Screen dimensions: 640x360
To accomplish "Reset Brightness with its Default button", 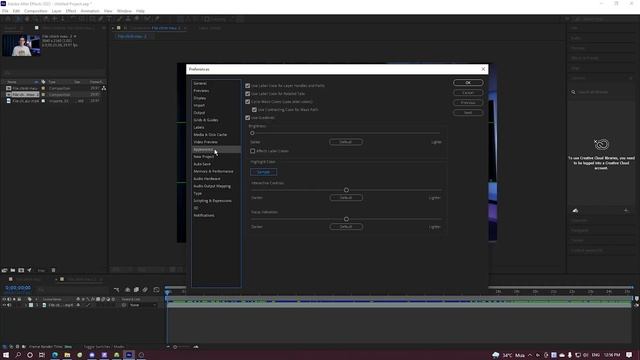I will click(346, 142).
